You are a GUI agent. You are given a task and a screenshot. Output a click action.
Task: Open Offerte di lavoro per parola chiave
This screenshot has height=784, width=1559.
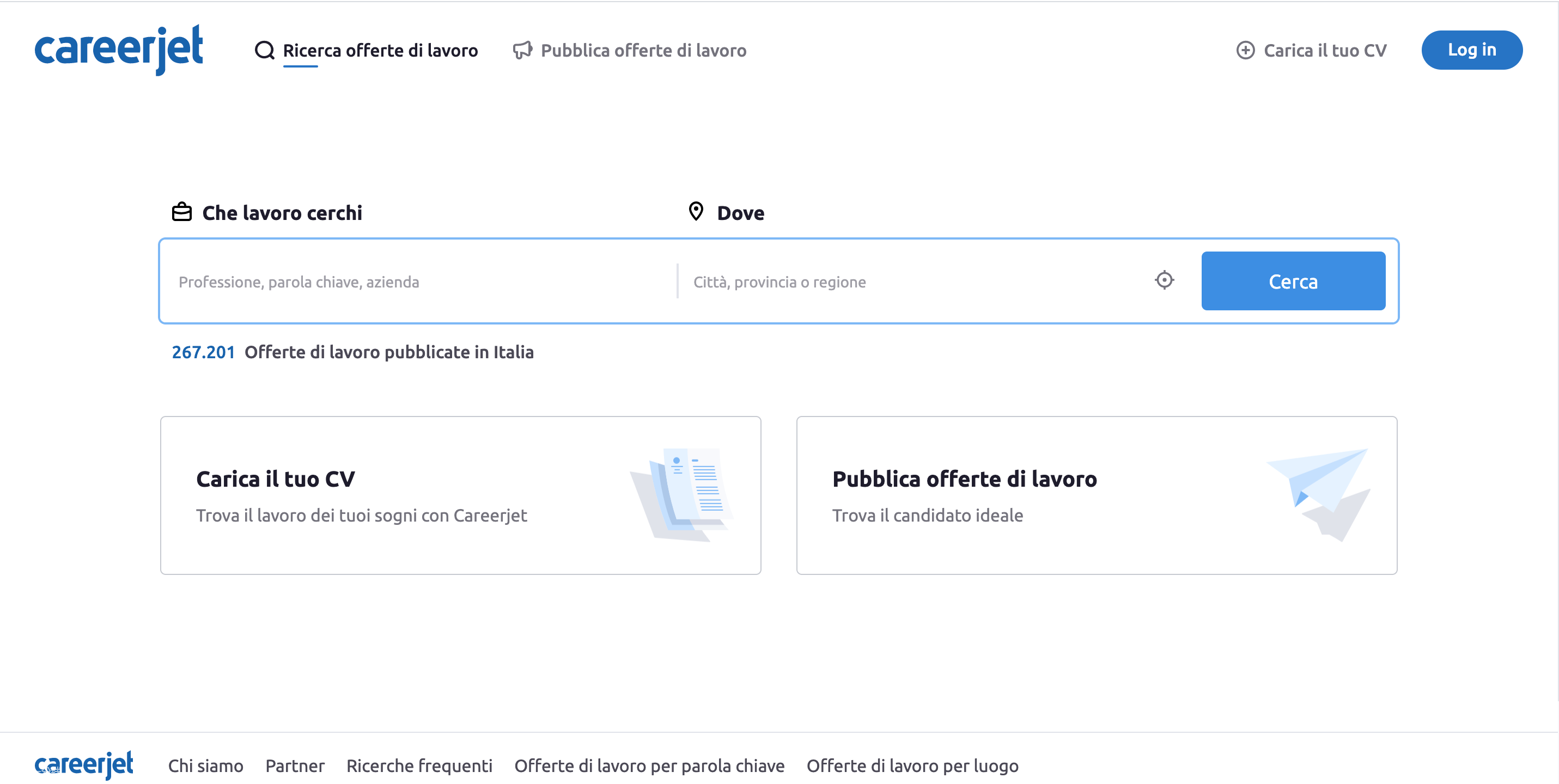pyautogui.click(x=649, y=766)
